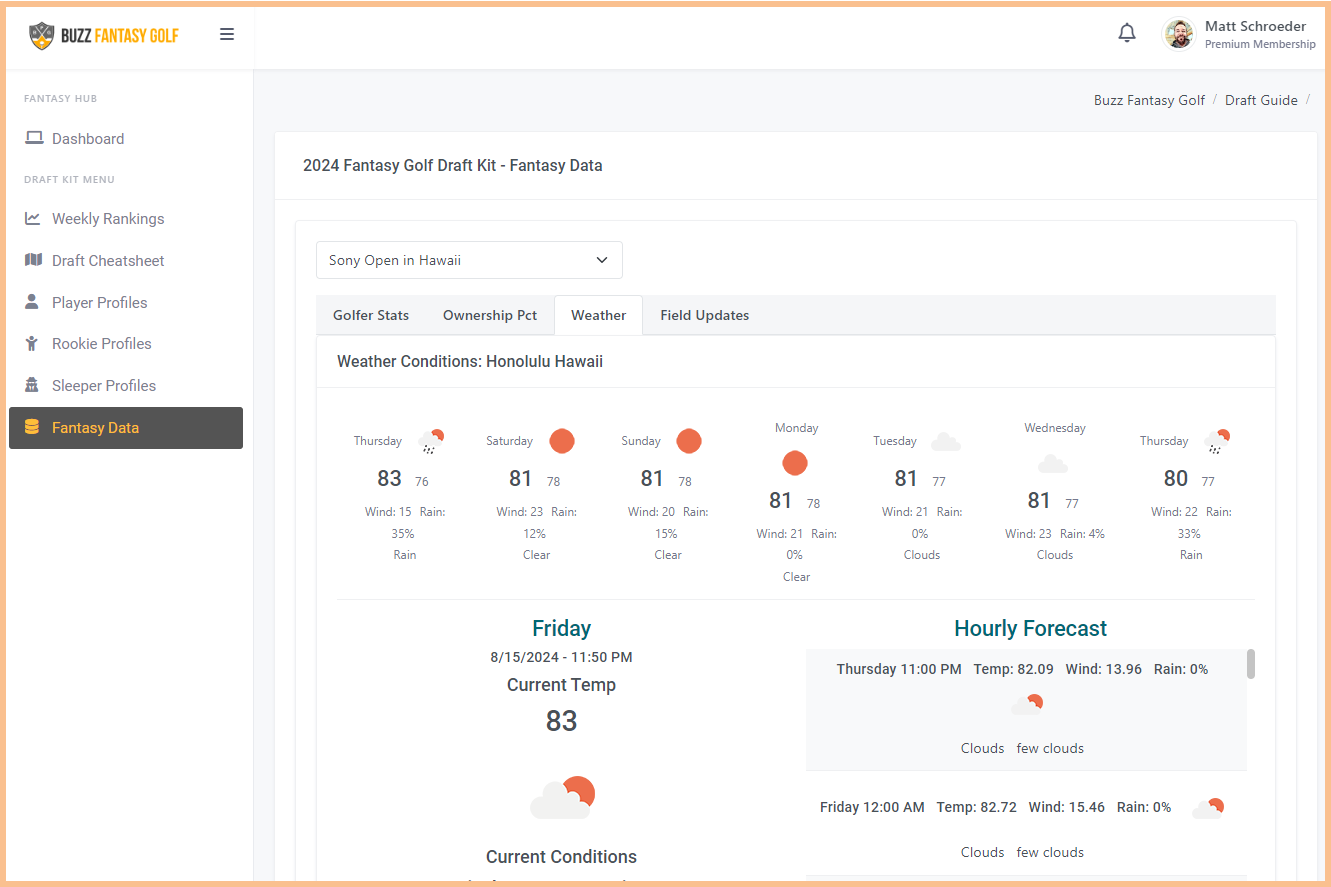The height and width of the screenshot is (887, 1331).
Task: Click the large current conditions cloud-sun icon
Action: [x=562, y=797]
